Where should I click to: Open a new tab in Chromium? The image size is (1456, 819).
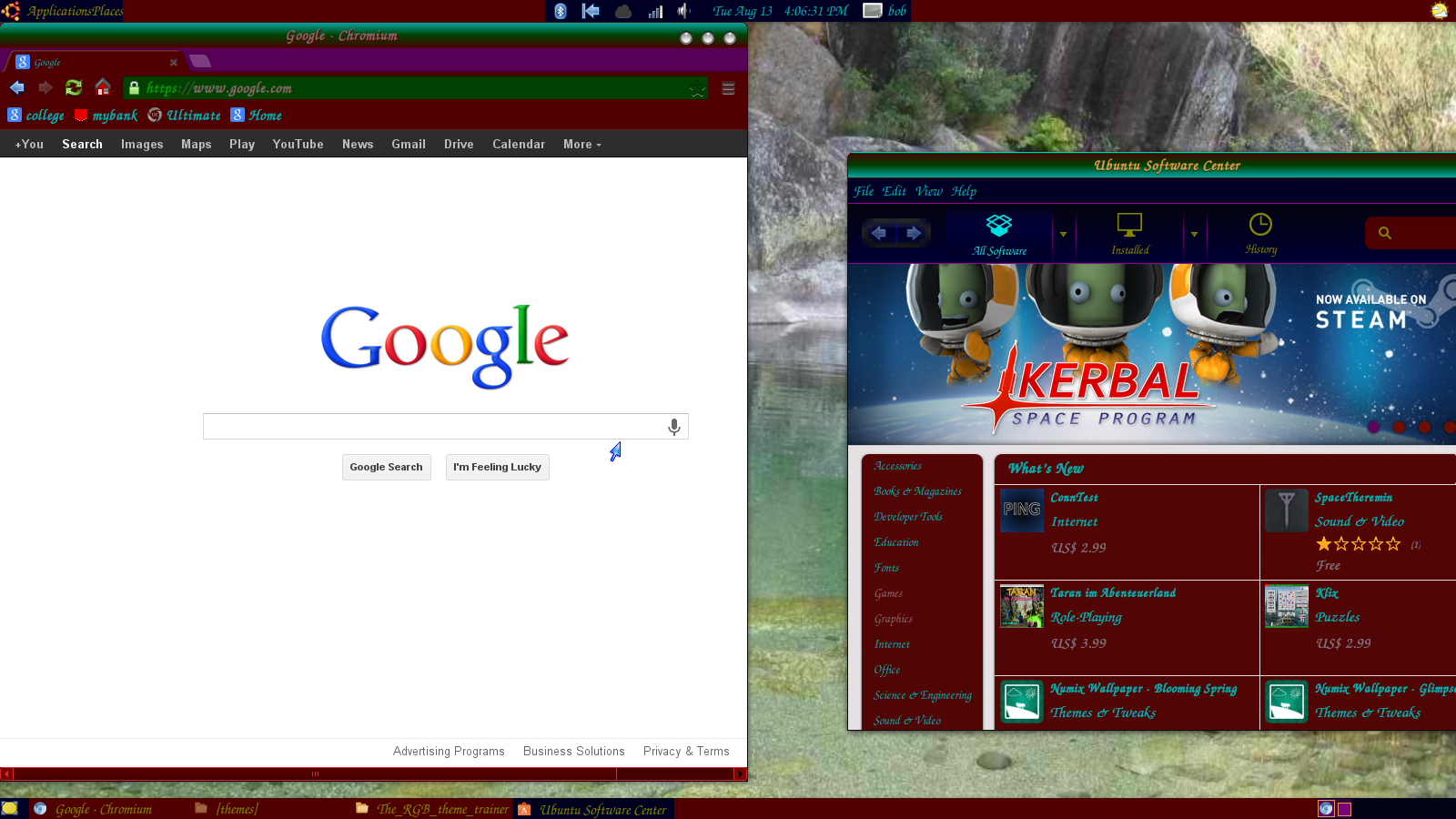[200, 61]
